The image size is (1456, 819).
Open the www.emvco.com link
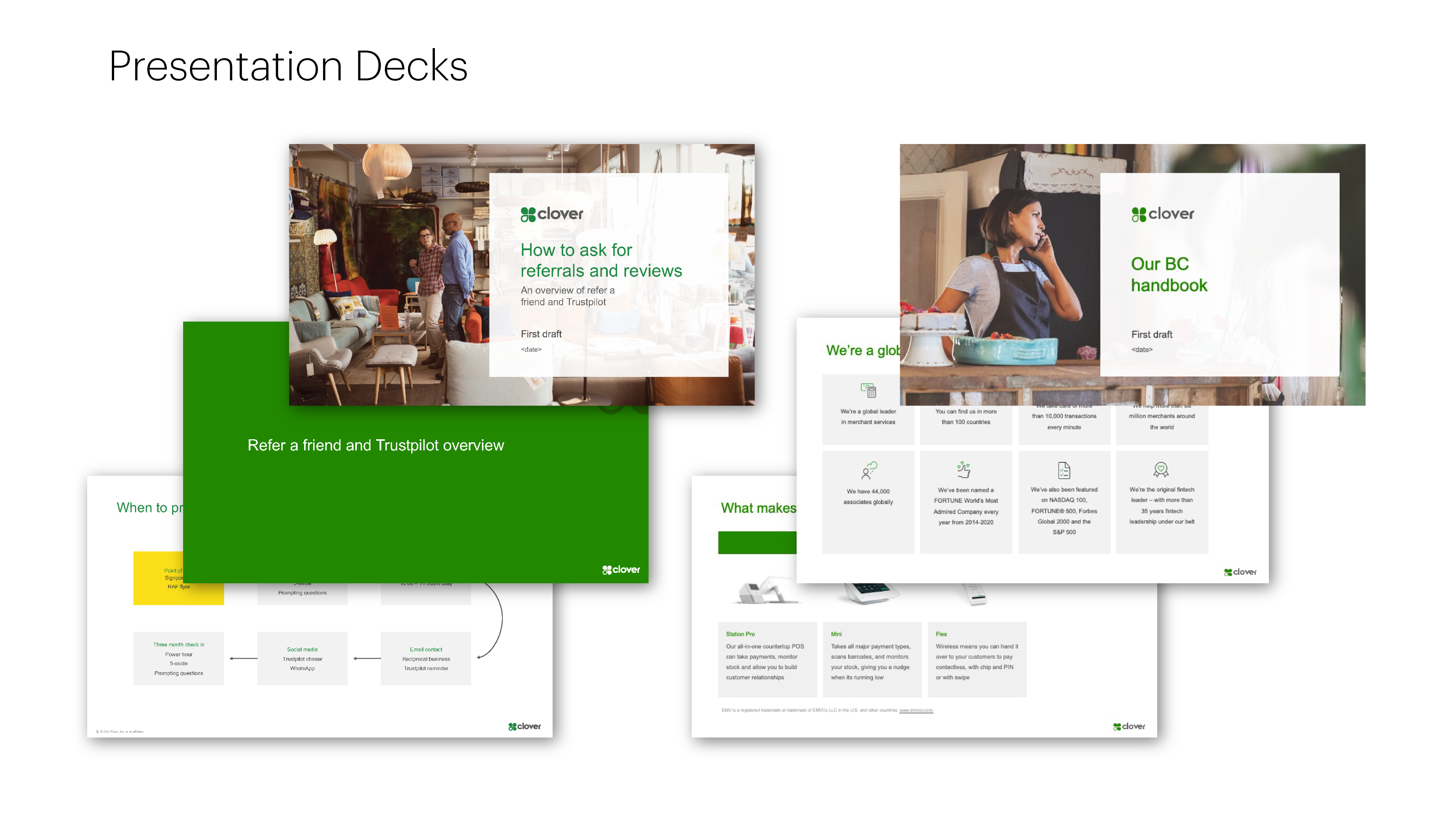[x=916, y=711]
